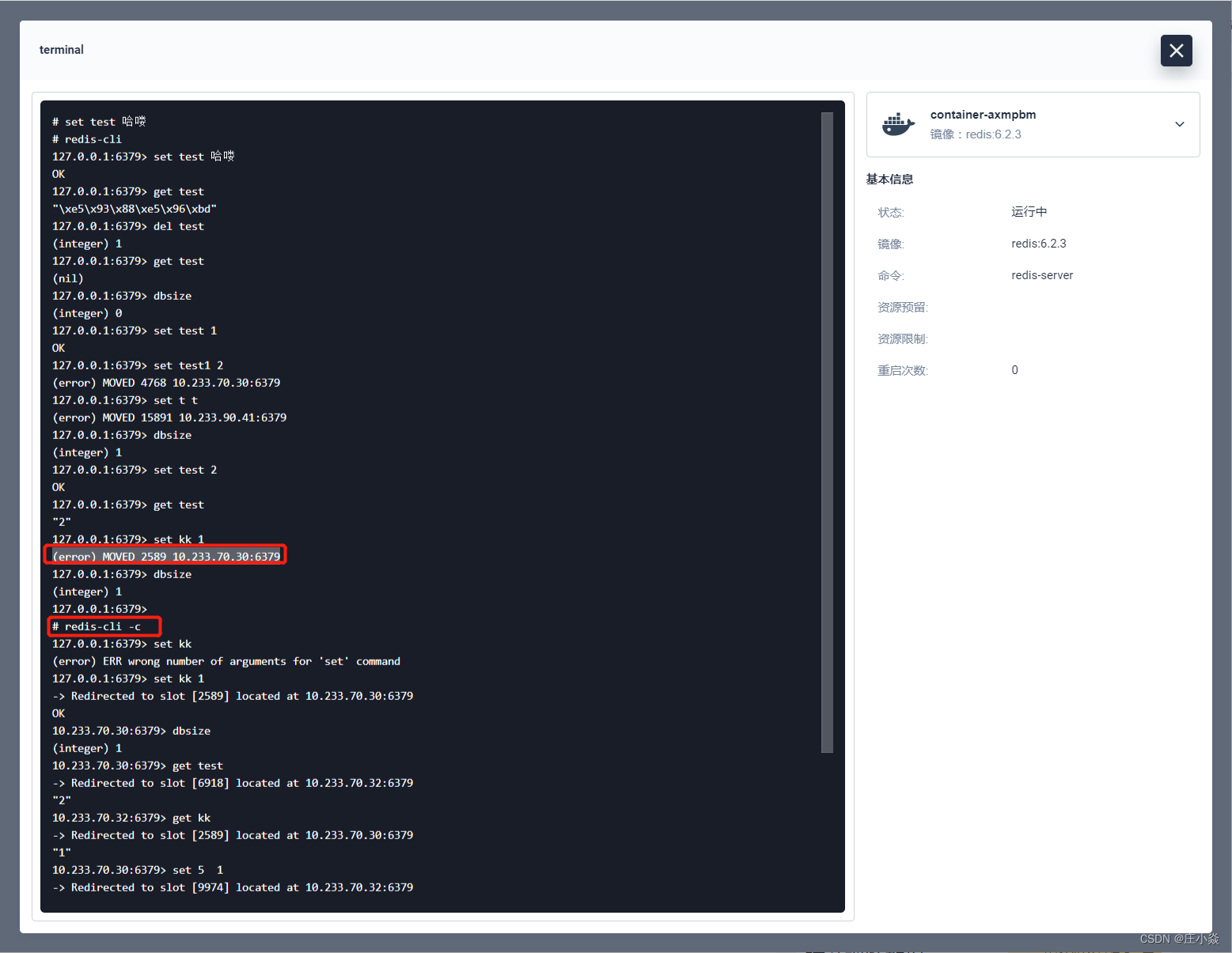This screenshot has height=953, width=1232.
Task: Click the 状态 value 运行中
Action: tap(1029, 212)
